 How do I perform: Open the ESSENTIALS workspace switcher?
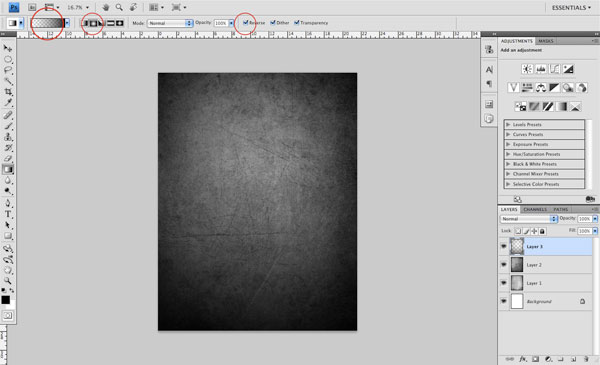[x=571, y=7]
